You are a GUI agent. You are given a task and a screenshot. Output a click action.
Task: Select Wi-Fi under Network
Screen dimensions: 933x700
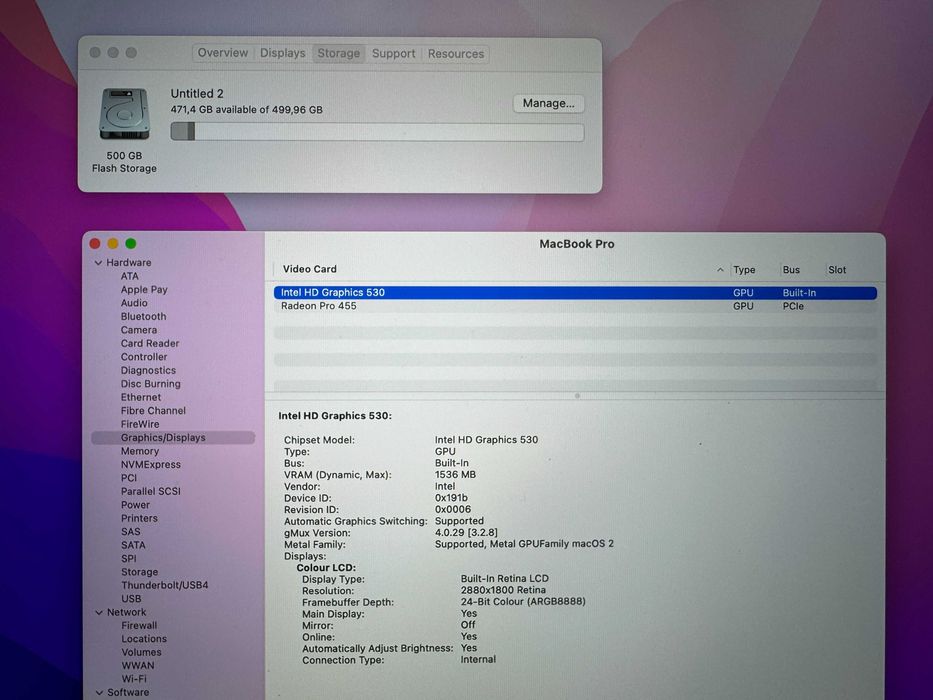point(134,679)
